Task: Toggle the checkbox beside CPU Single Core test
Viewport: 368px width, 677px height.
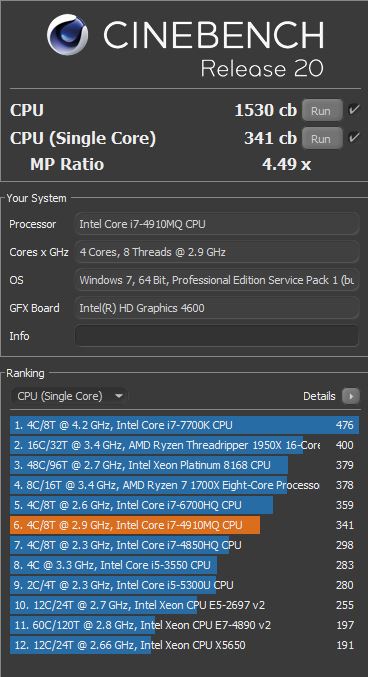Action: (x=354, y=138)
